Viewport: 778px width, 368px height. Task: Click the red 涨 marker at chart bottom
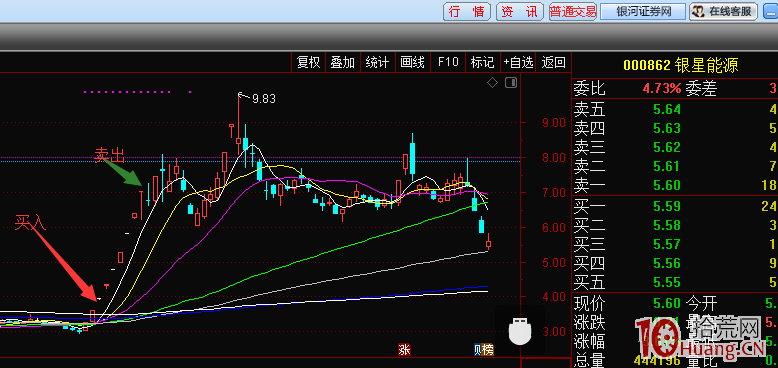[x=404, y=350]
